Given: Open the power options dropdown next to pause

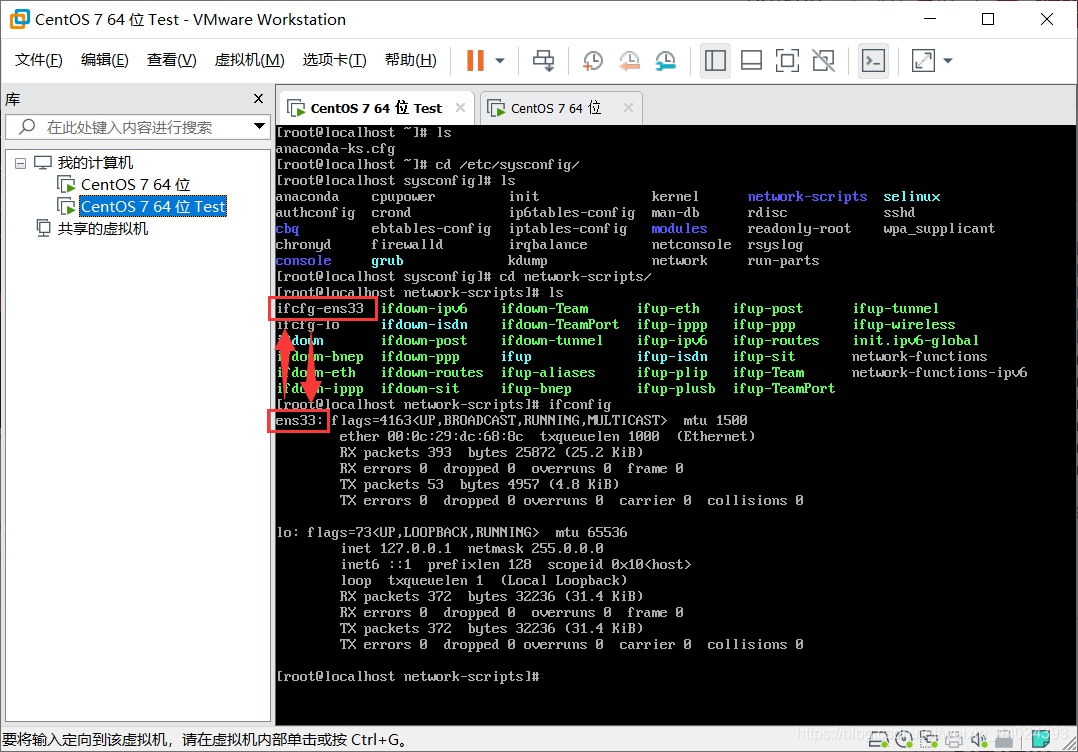Looking at the screenshot, I should [500, 60].
